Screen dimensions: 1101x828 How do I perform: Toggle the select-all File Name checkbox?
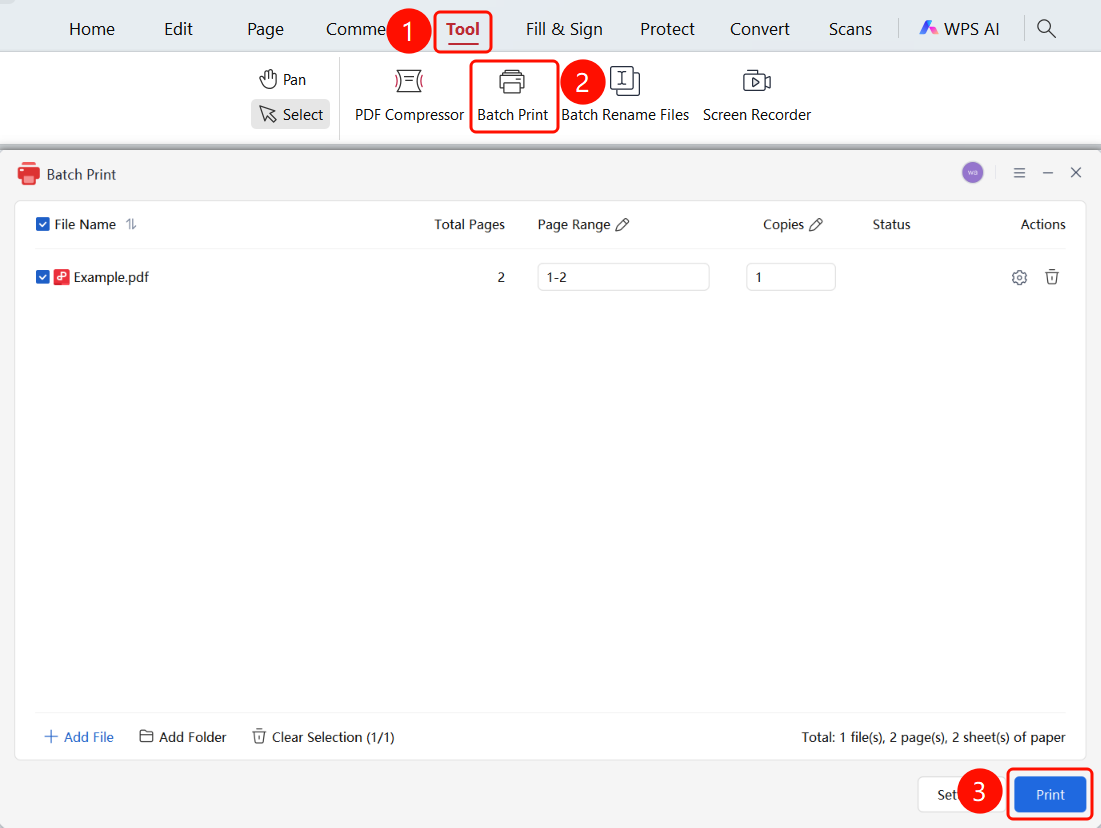point(43,224)
